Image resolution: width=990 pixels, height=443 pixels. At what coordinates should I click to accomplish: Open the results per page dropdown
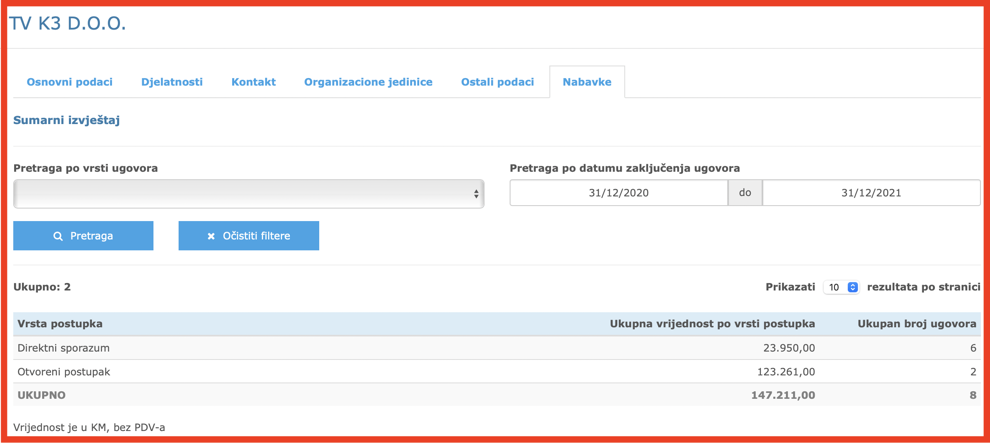tap(842, 287)
